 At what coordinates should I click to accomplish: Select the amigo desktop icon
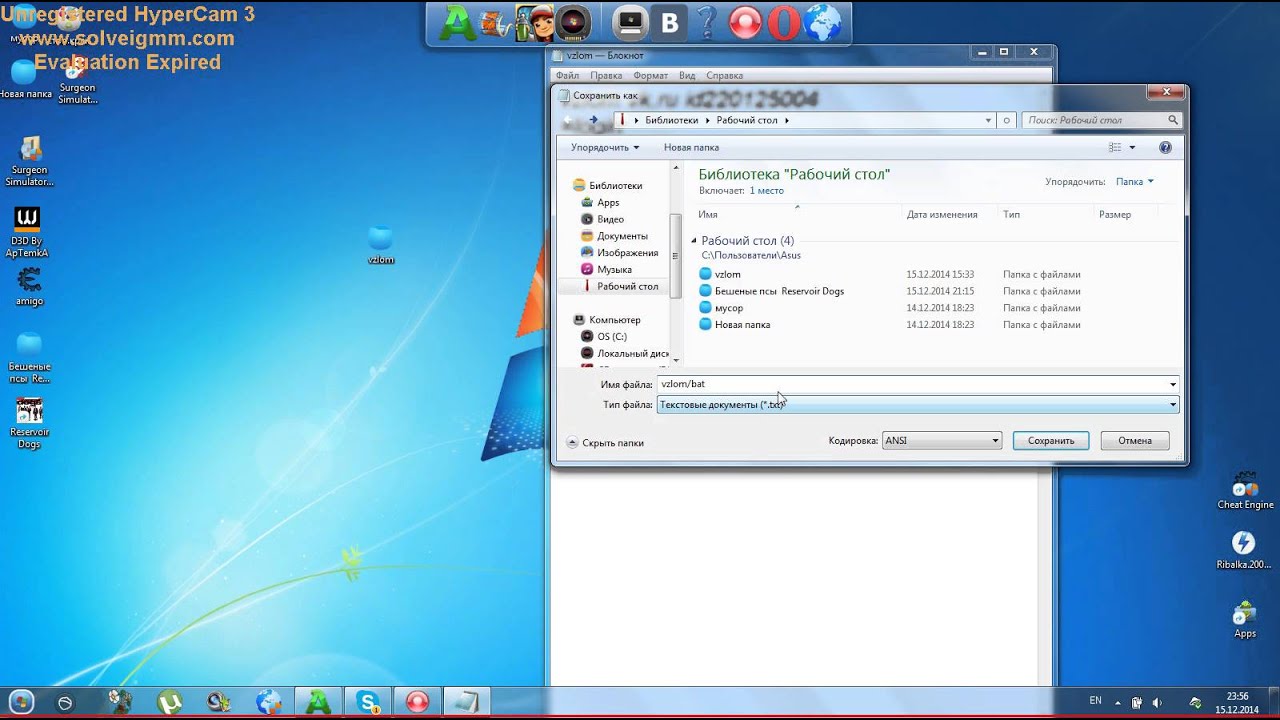coord(29,286)
